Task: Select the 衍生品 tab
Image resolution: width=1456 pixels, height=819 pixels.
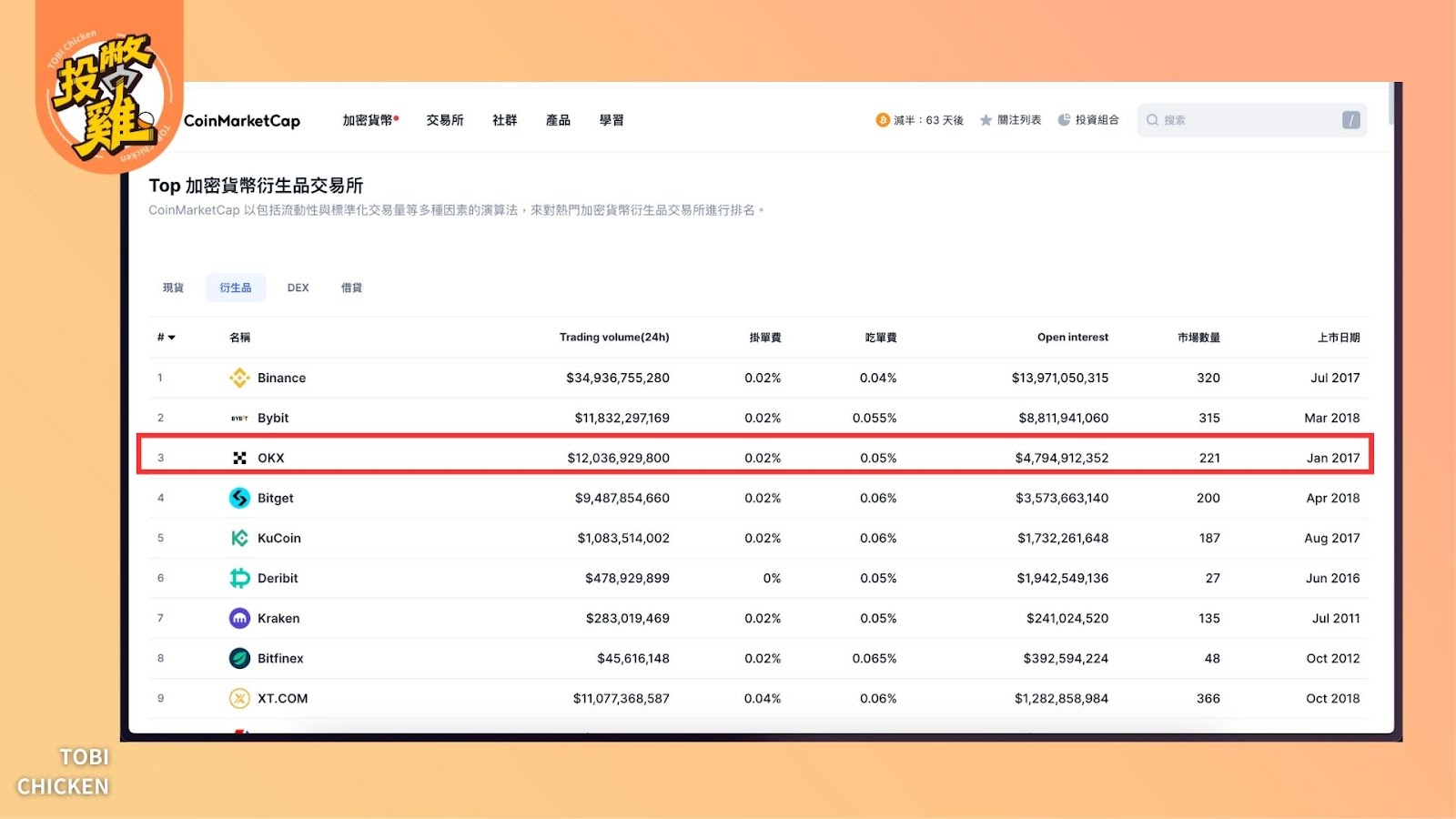Action: [x=236, y=288]
